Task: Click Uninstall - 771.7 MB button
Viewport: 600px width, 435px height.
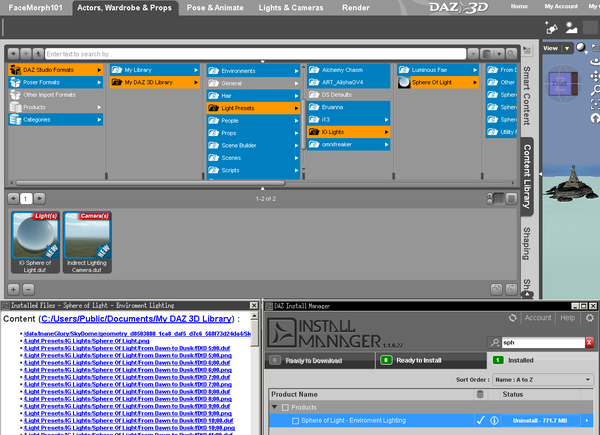Action: [x=540, y=420]
